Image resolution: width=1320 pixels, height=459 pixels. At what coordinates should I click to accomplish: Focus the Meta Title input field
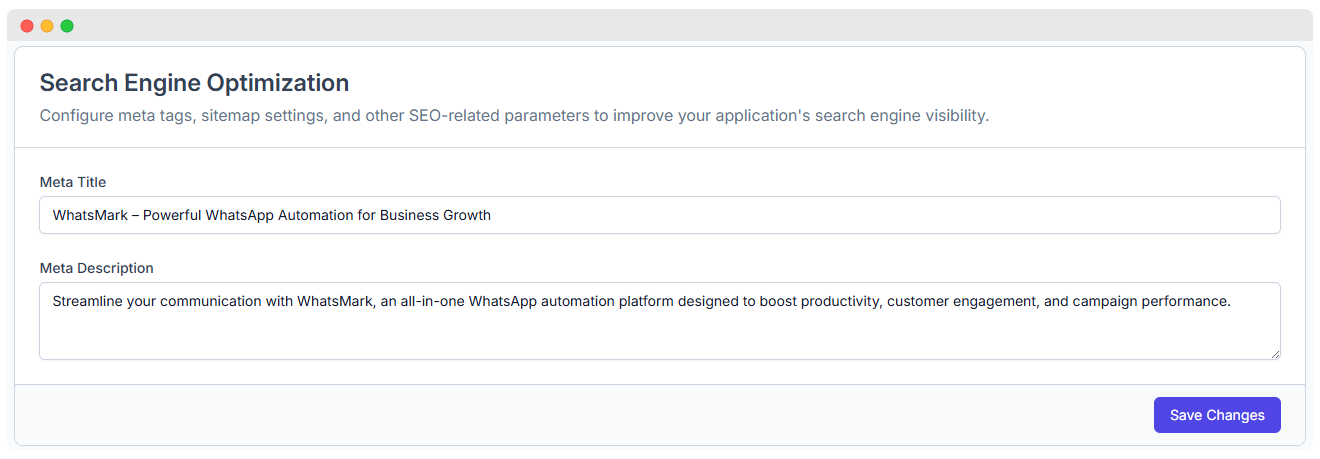tap(660, 215)
